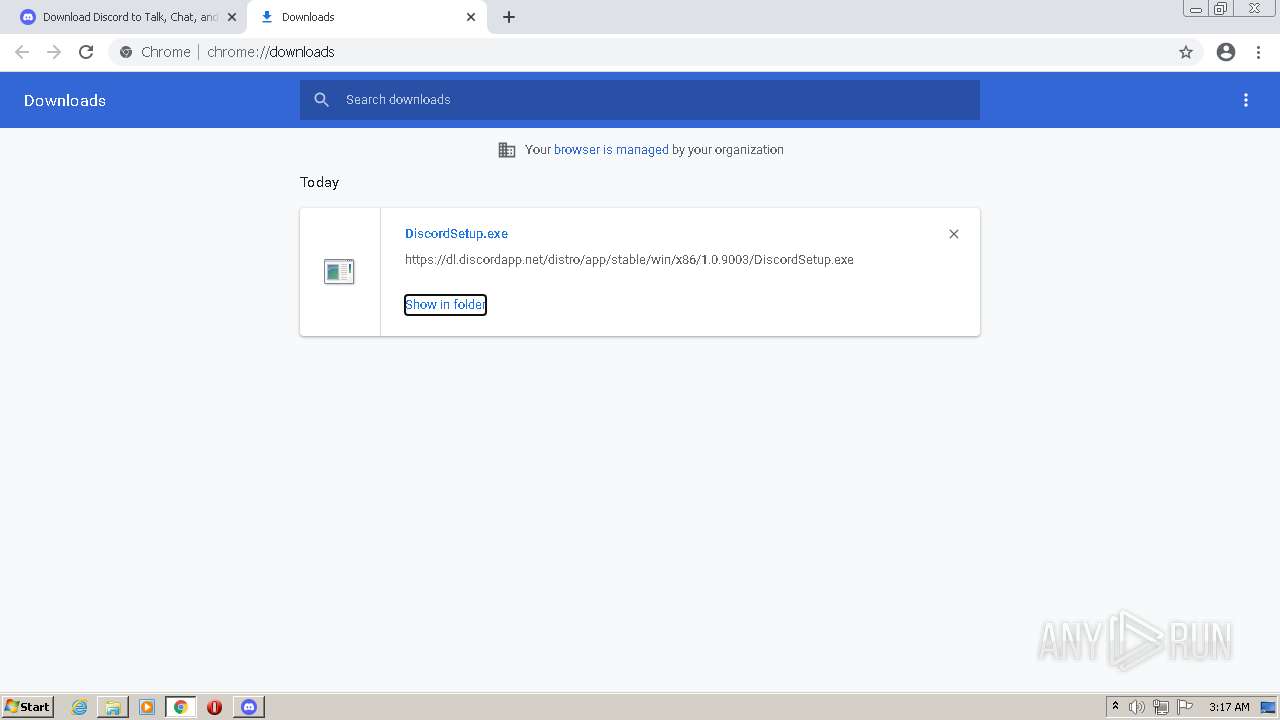The height and width of the screenshot is (720, 1280).
Task: Open the Action Center flag icon
Action: [x=1185, y=707]
